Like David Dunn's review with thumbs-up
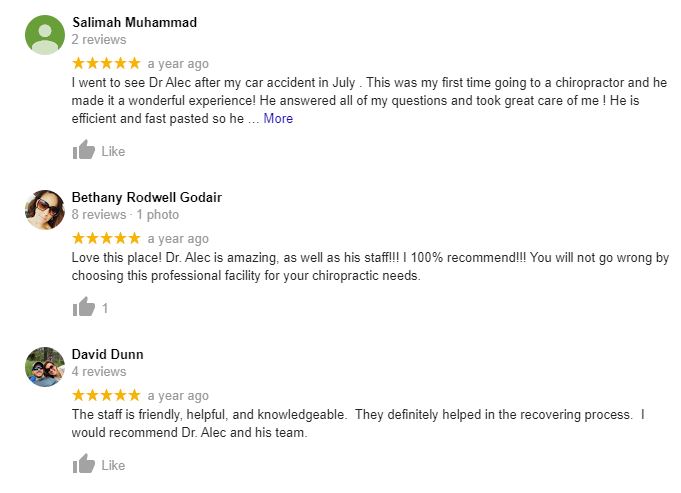Viewport: 681px width, 493px height. [x=83, y=463]
